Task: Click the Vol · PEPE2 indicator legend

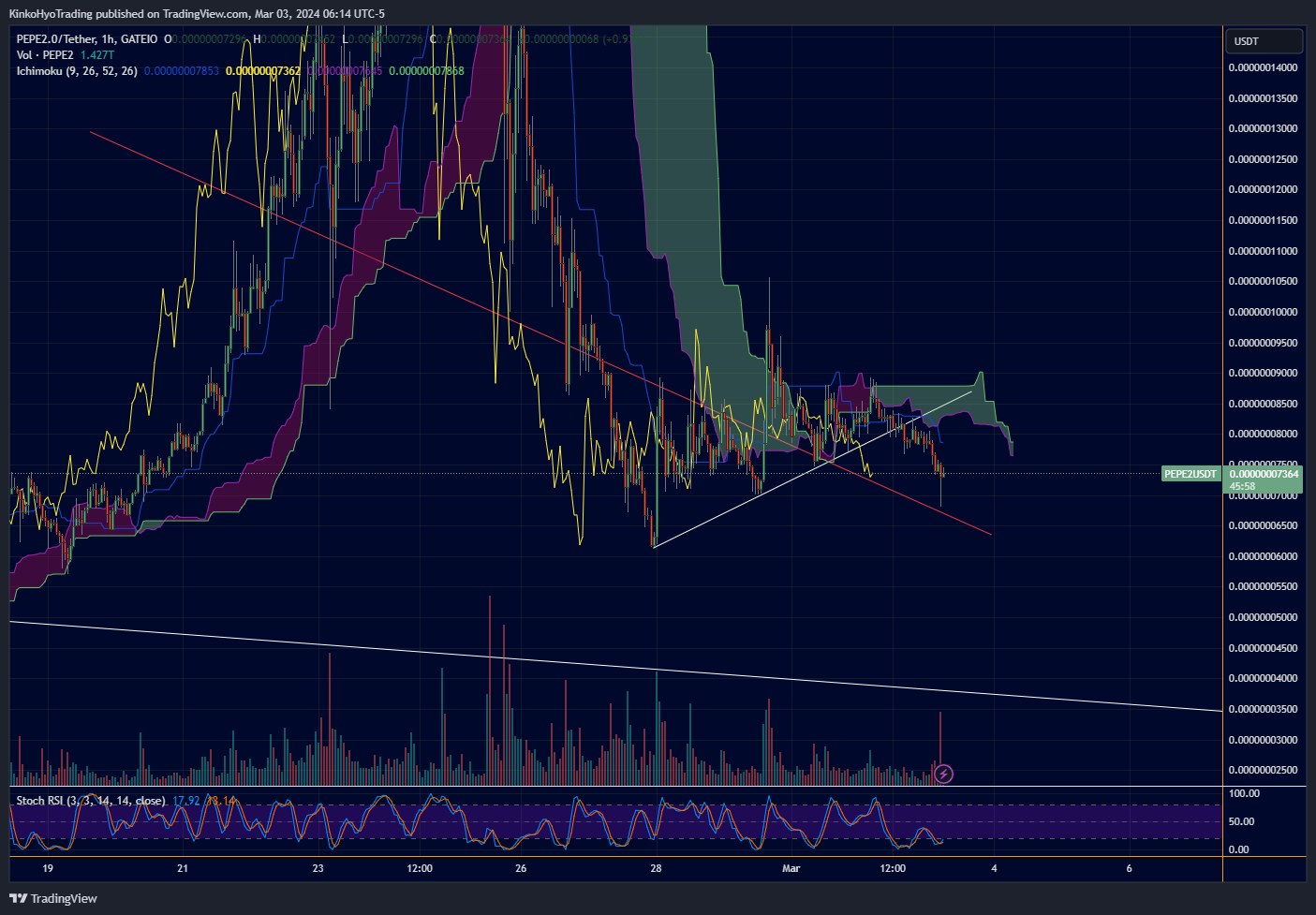Action: (x=45, y=55)
